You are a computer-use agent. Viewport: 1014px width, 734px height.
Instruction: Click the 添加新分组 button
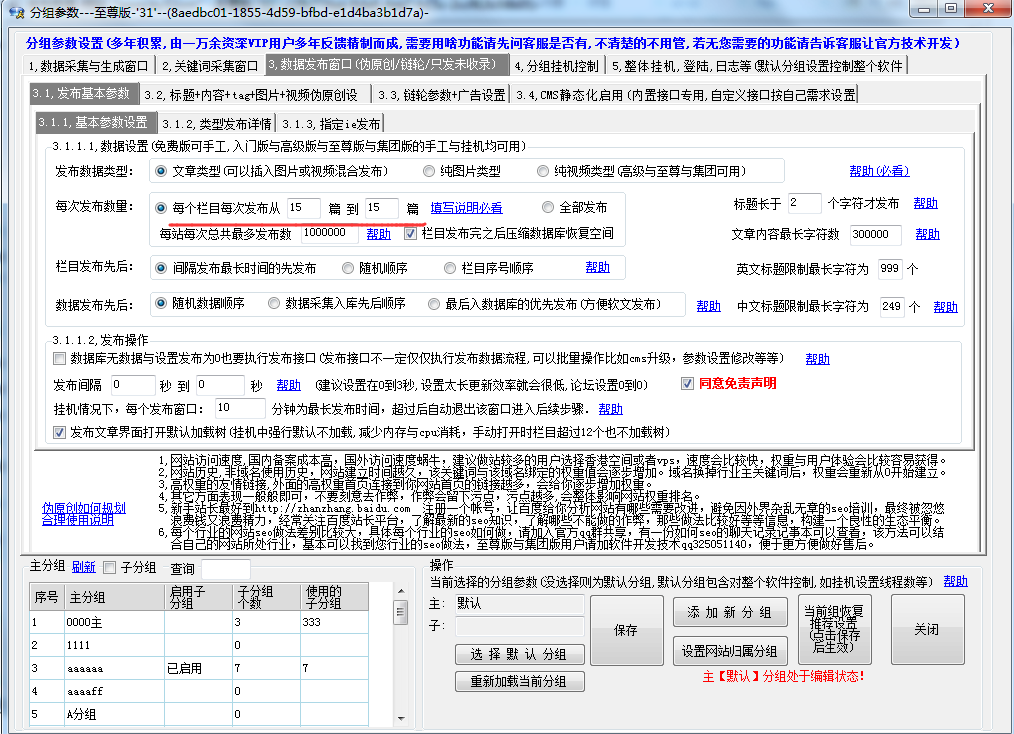[731, 612]
